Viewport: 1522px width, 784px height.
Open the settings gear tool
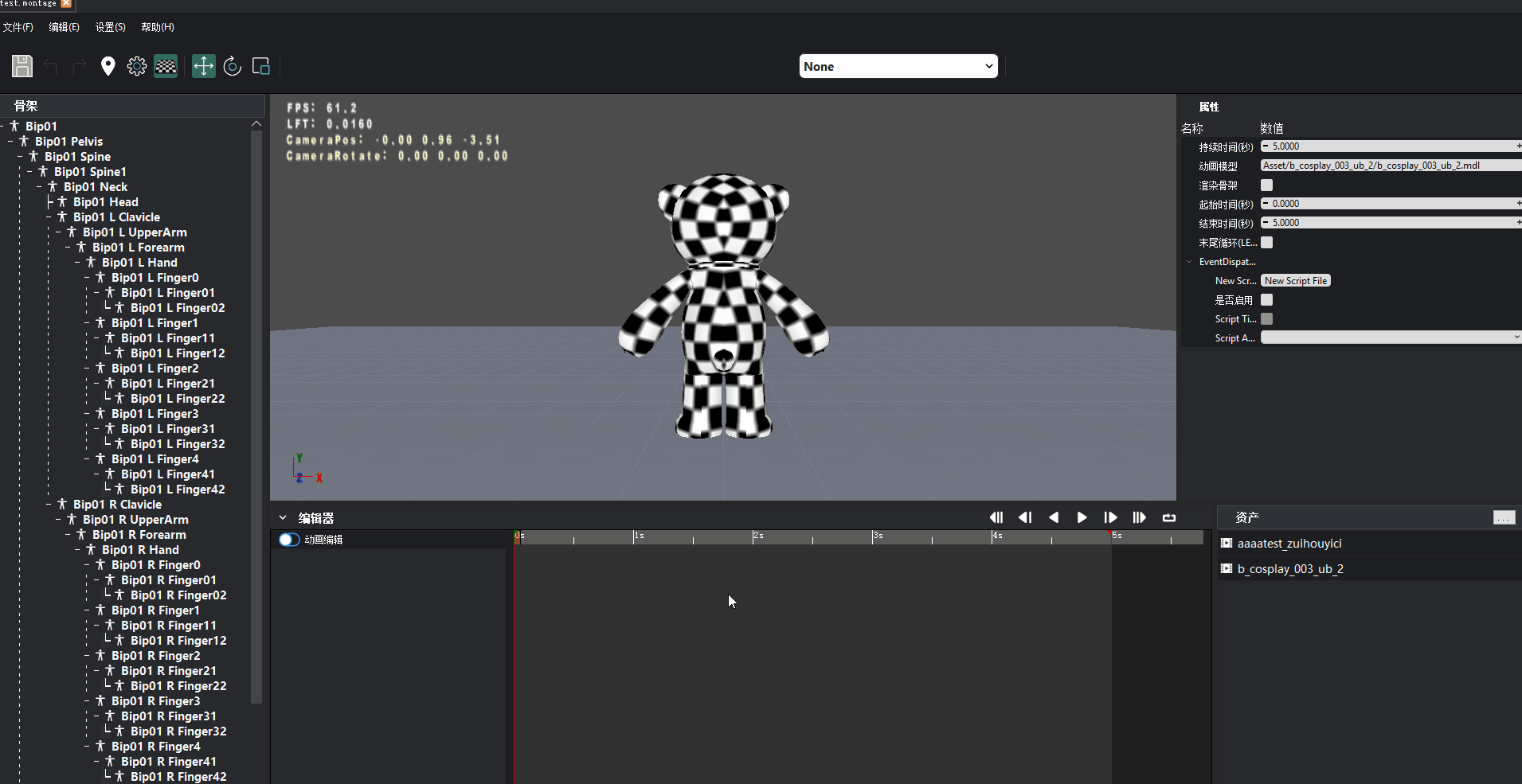137,66
